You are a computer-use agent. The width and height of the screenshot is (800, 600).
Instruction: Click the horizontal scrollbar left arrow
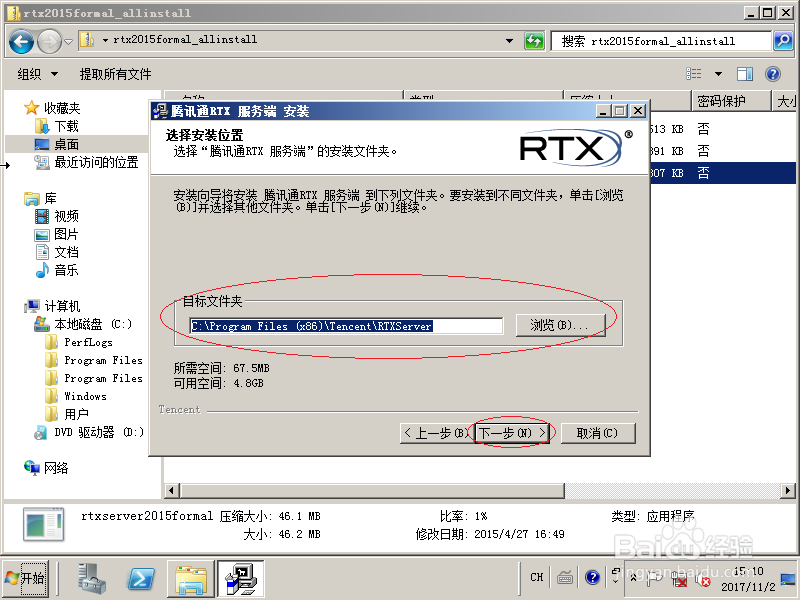tap(171, 490)
